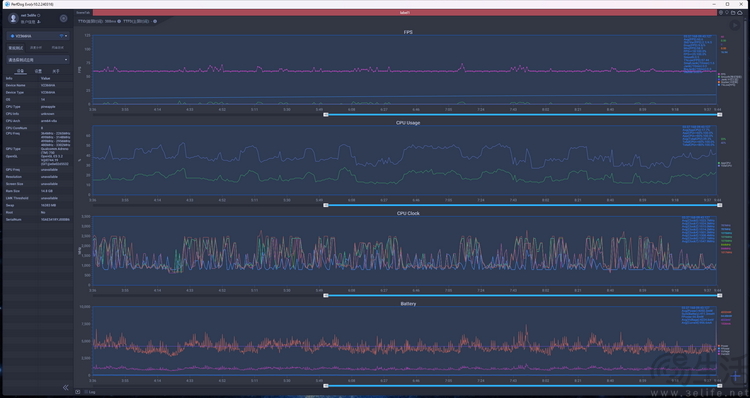The image size is (750, 398).
Task: Start recording with the play button
Action: pos(734,25)
